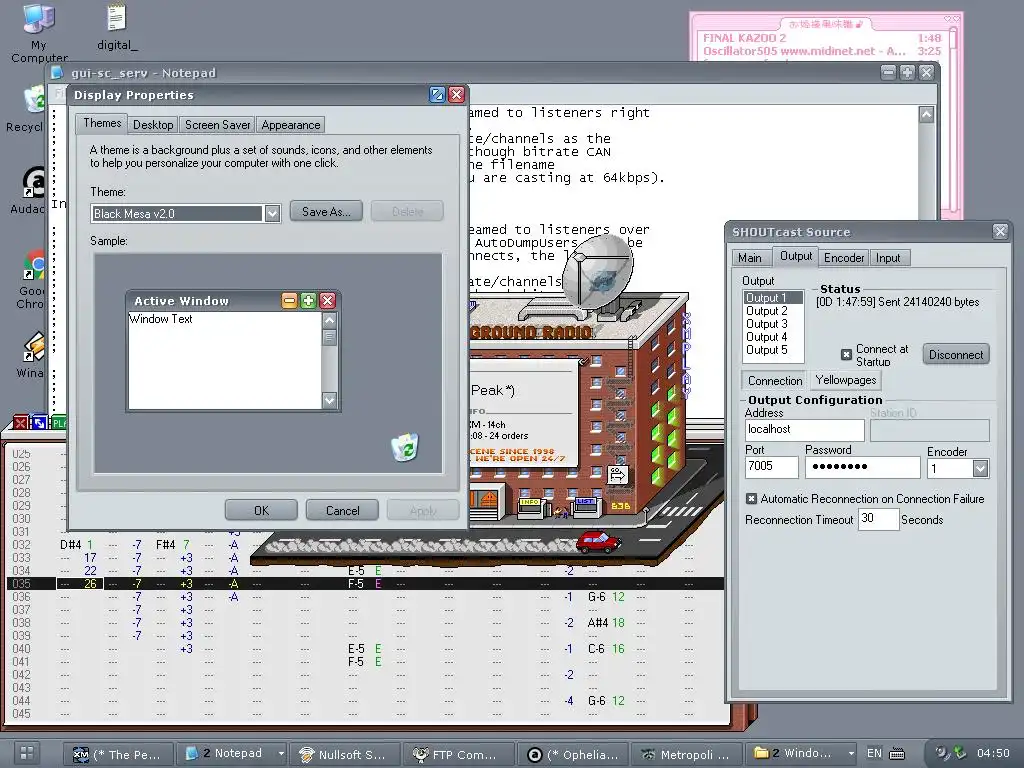The height and width of the screenshot is (768, 1024).
Task: Click the Reconnection Timeout field showing 30
Action: [878, 519]
